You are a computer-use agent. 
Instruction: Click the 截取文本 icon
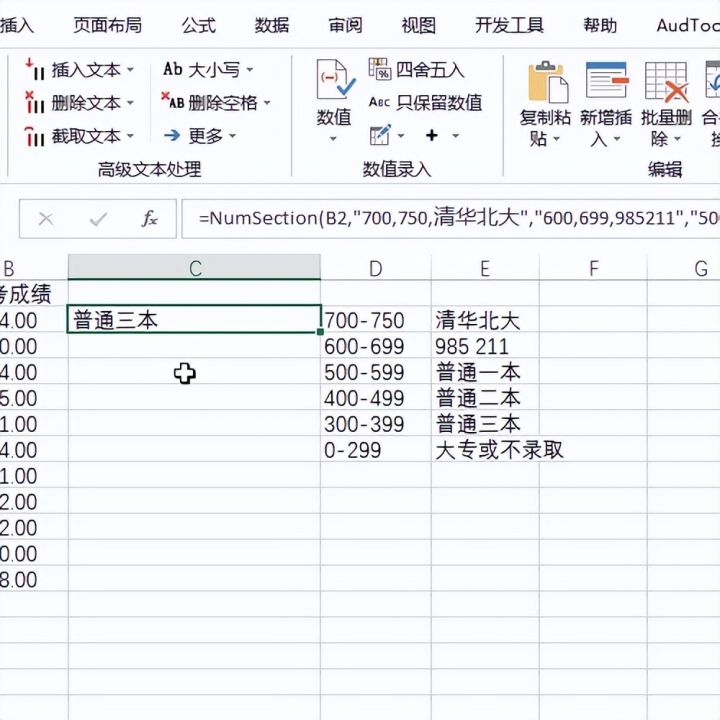(35, 136)
